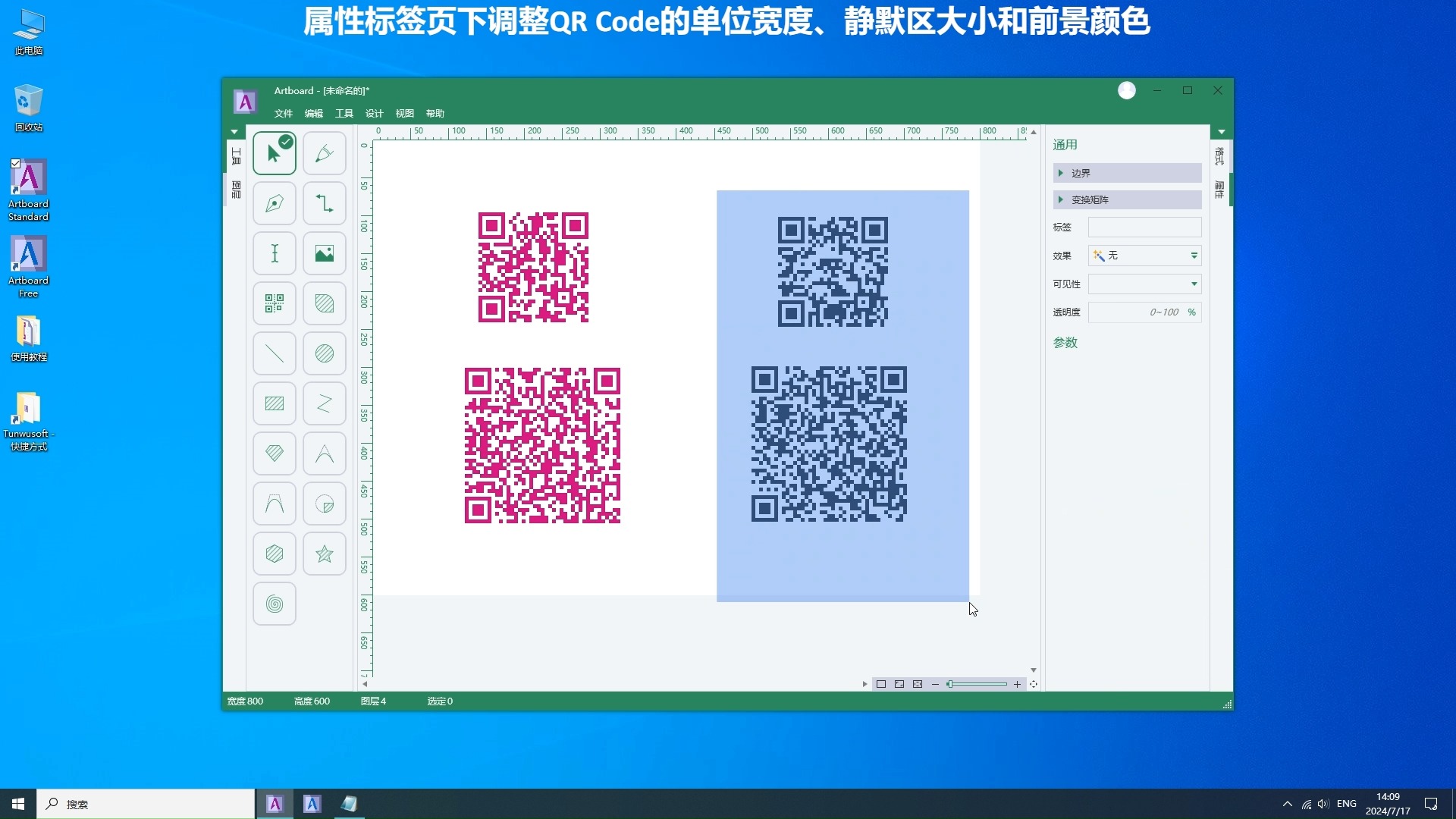Viewport: 1456px width, 819px height.
Task: Click the user account avatar
Action: tap(1127, 90)
